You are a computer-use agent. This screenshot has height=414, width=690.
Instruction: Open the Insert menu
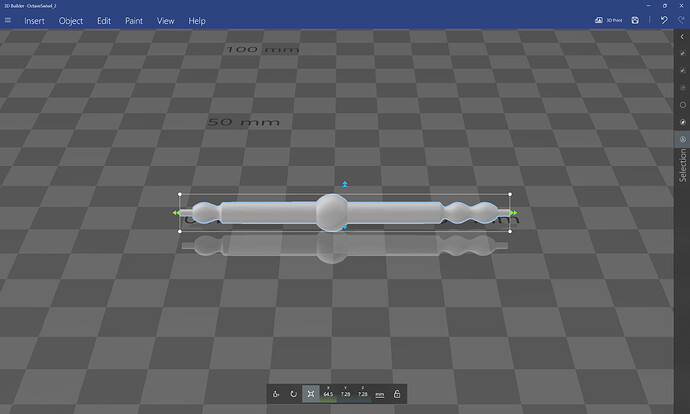click(34, 21)
